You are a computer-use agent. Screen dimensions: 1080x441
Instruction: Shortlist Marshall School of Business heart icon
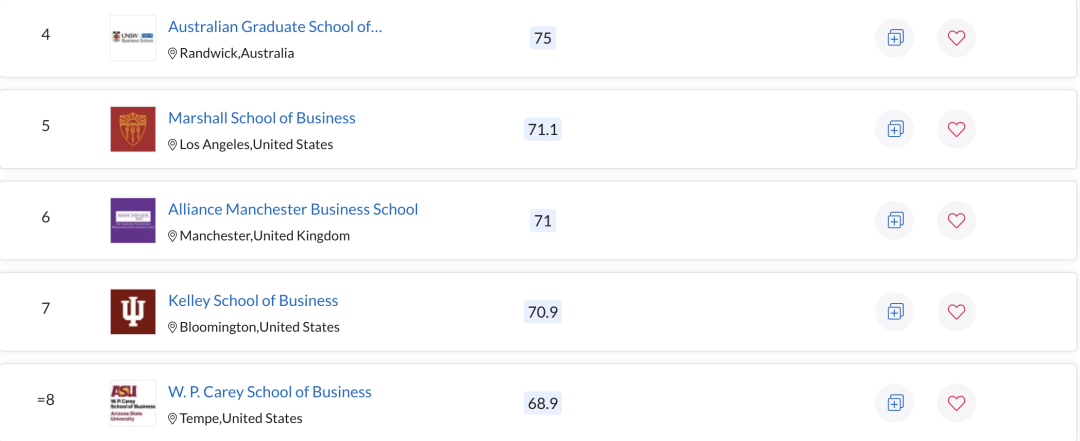click(956, 129)
